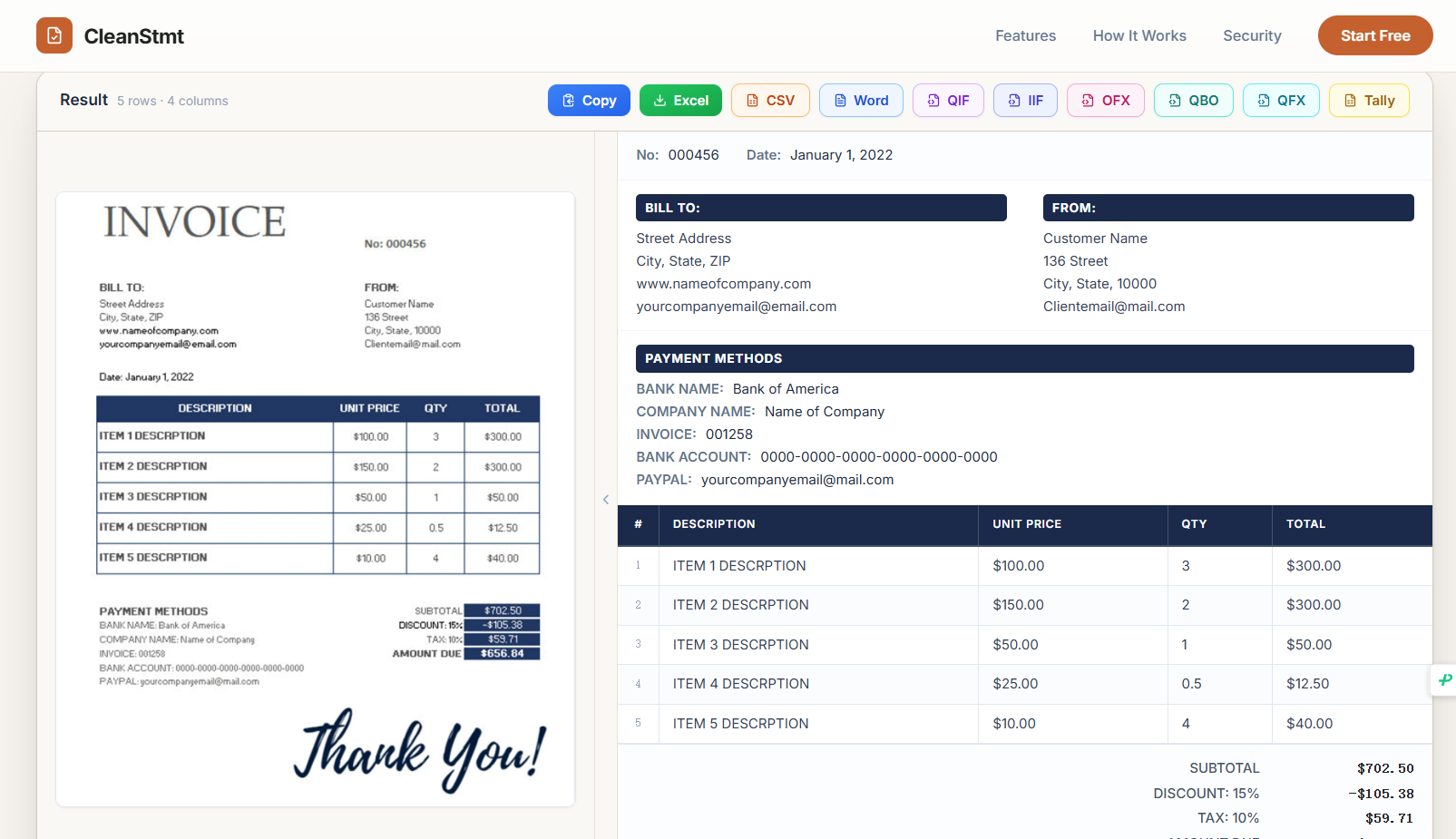1456x839 pixels.
Task: Open the green floating widget at right edge
Action: (1444, 679)
